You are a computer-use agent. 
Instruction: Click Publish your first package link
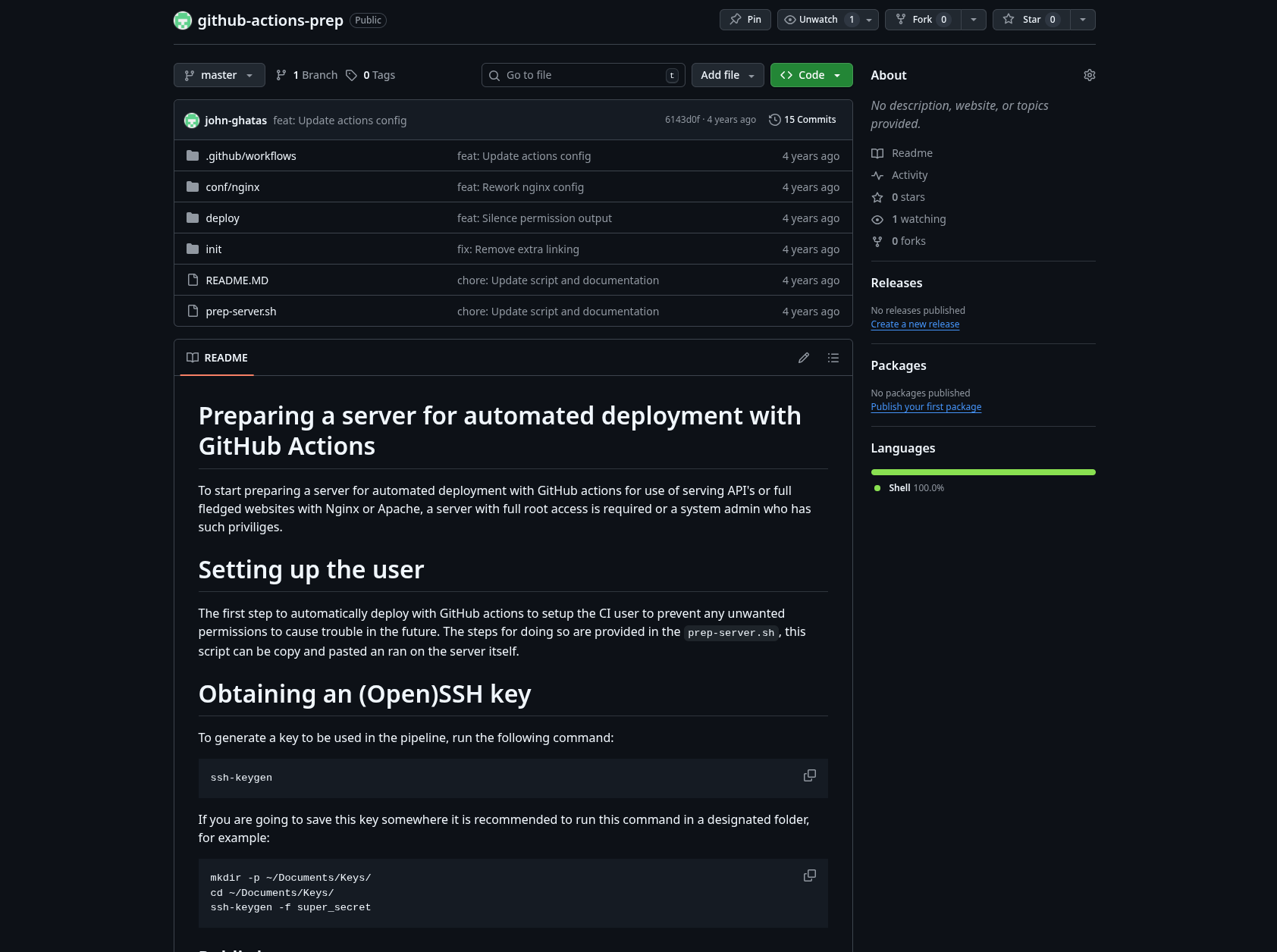(x=926, y=407)
